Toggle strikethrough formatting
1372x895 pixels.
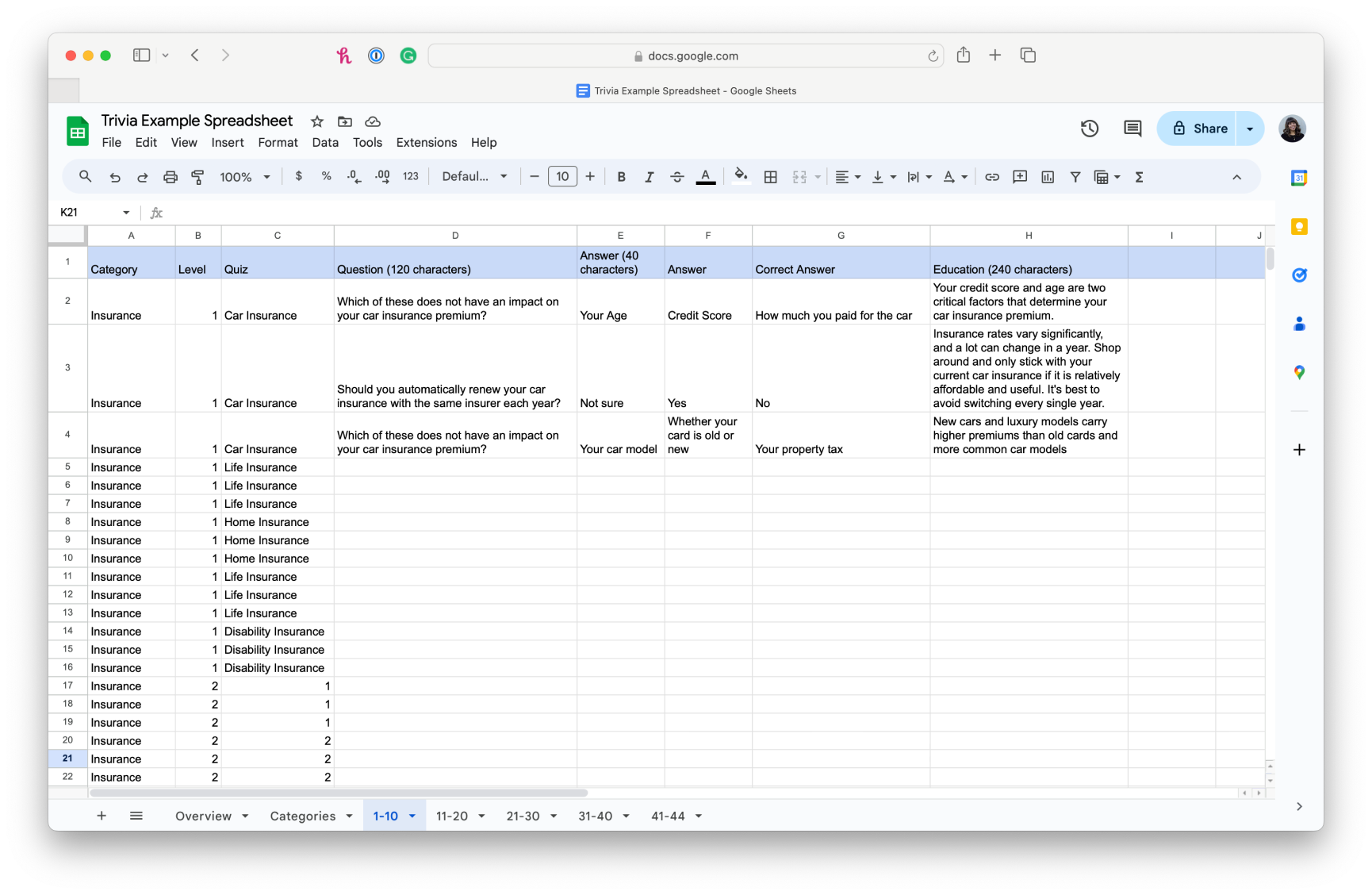676,177
